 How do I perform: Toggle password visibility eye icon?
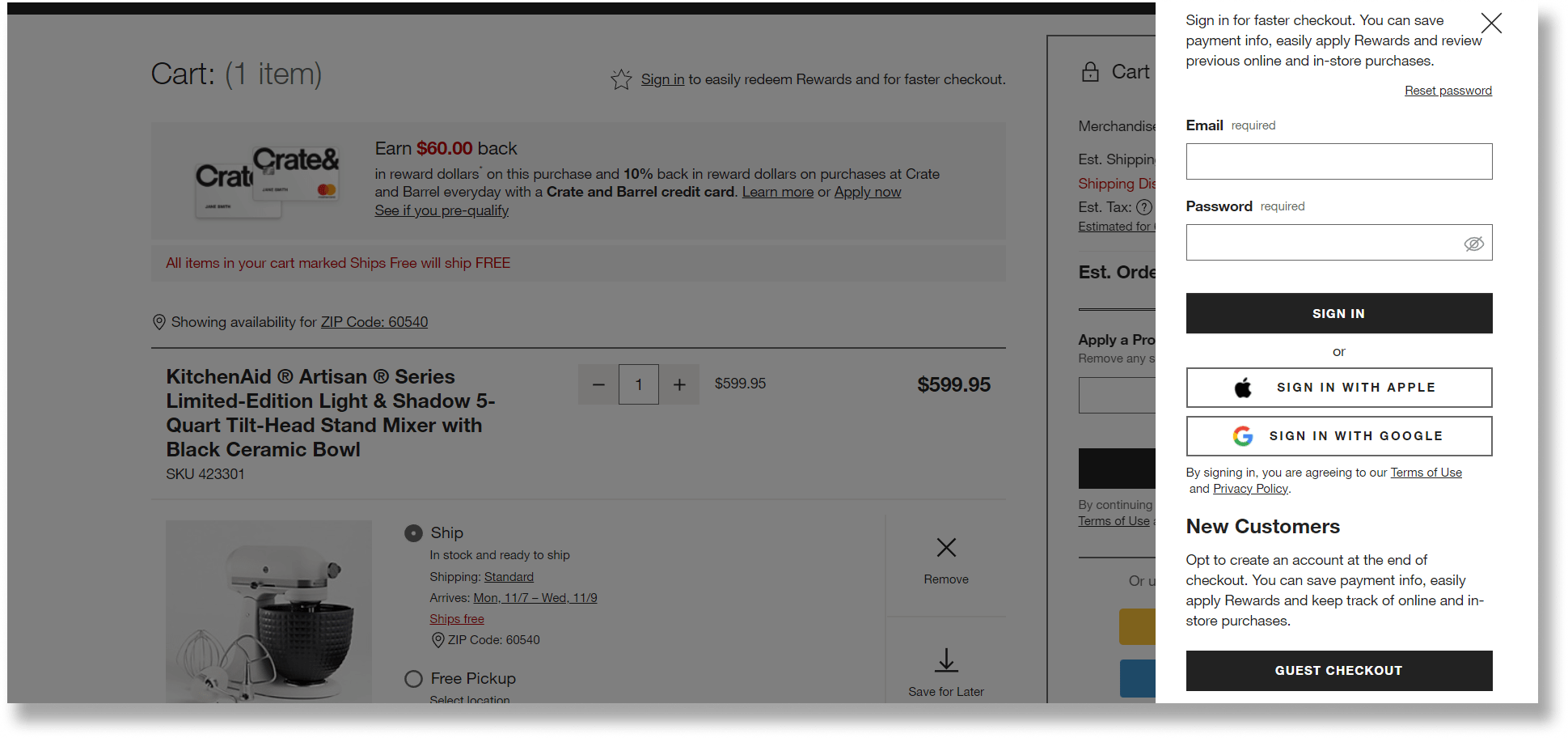(x=1473, y=244)
